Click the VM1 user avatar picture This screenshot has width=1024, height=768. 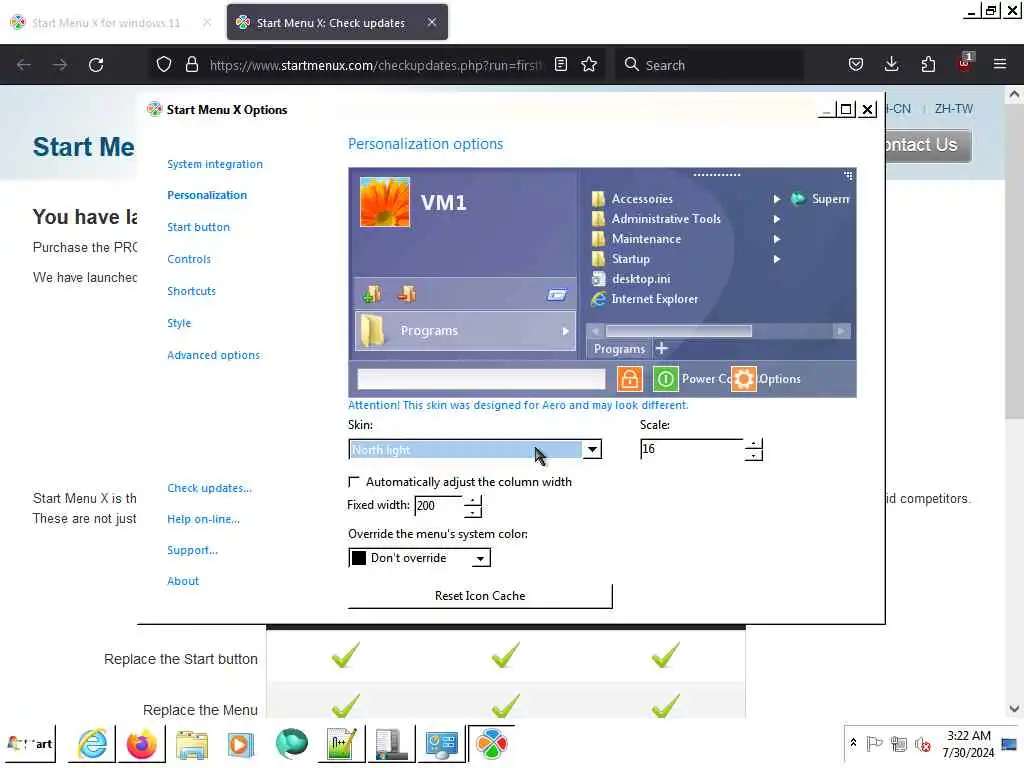coord(385,202)
